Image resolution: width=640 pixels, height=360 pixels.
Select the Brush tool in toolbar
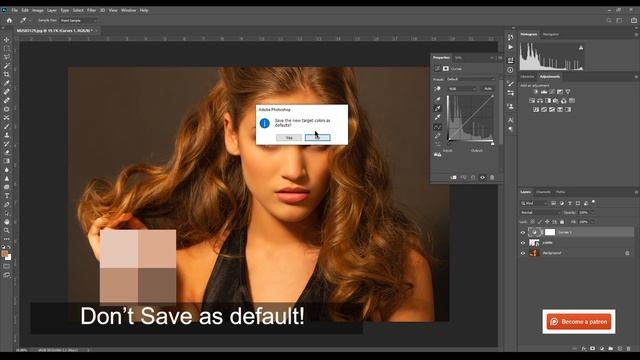7,127
